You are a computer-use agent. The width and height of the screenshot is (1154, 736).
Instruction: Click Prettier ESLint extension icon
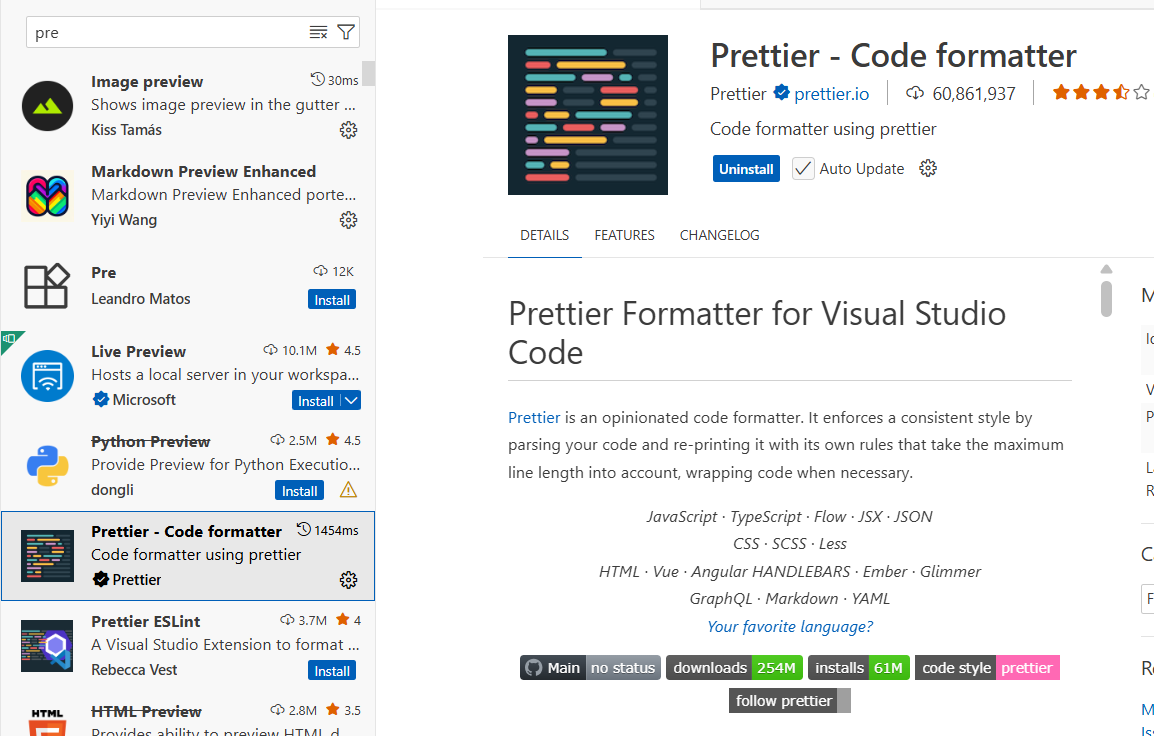(47, 645)
